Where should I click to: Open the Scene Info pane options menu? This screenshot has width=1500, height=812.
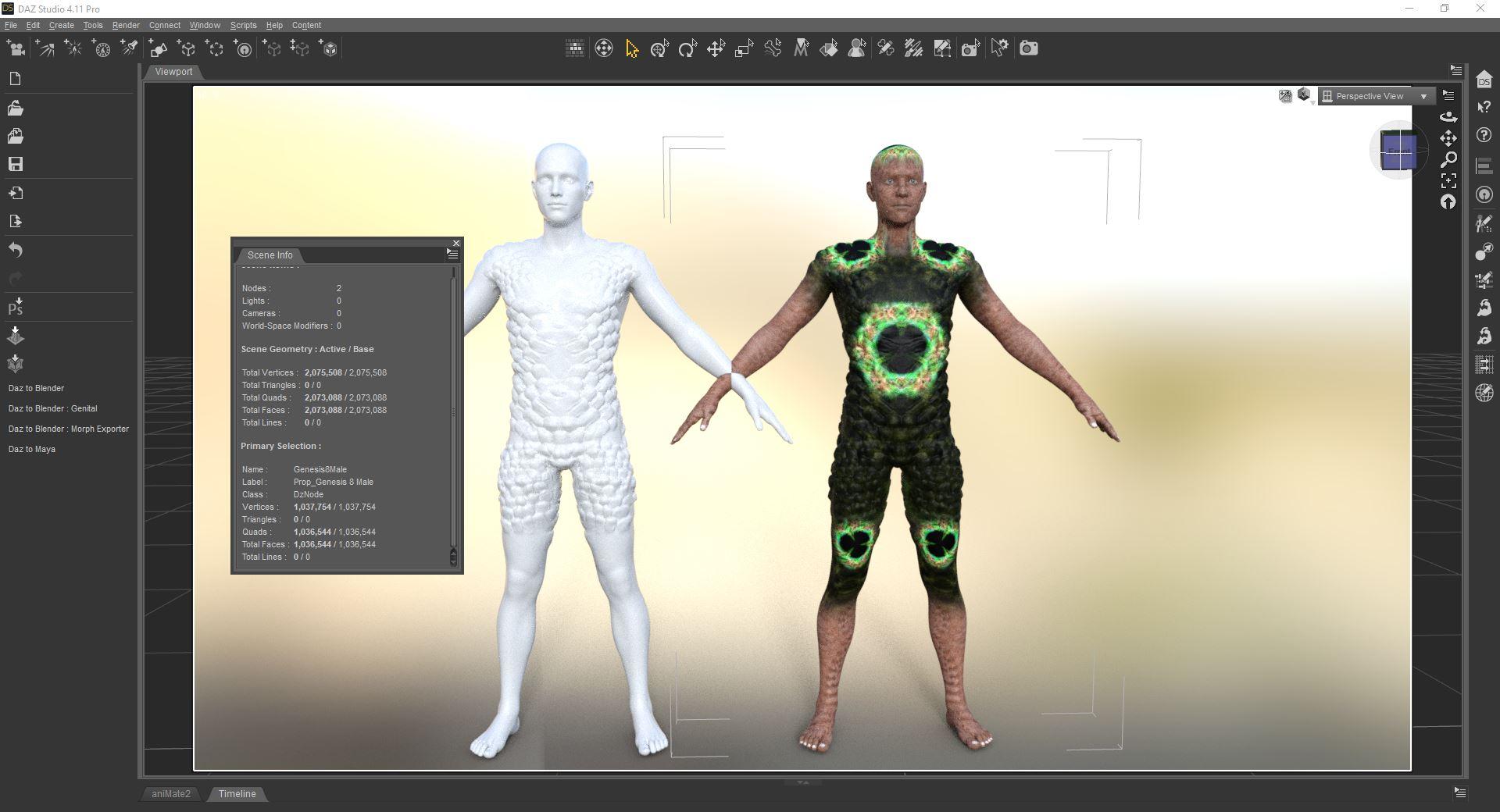[x=452, y=254]
